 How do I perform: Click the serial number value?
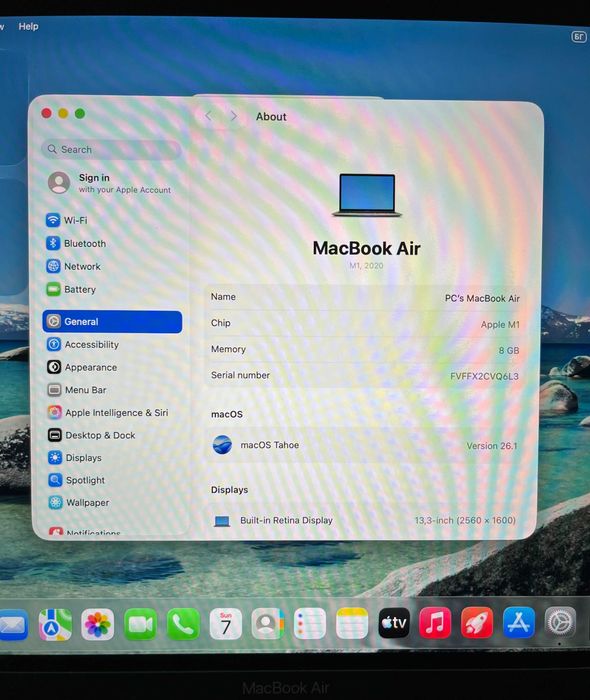pos(484,376)
